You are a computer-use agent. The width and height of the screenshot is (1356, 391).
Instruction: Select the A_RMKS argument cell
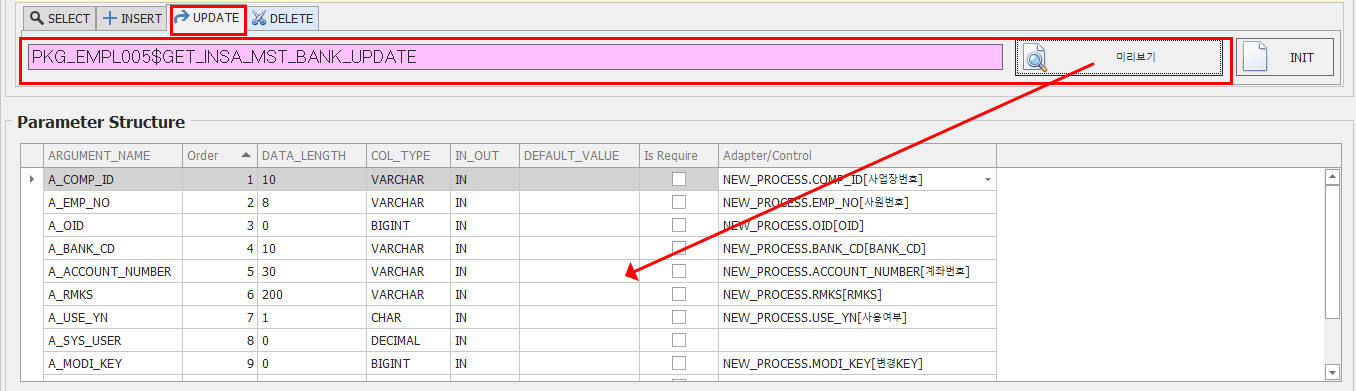click(112, 294)
